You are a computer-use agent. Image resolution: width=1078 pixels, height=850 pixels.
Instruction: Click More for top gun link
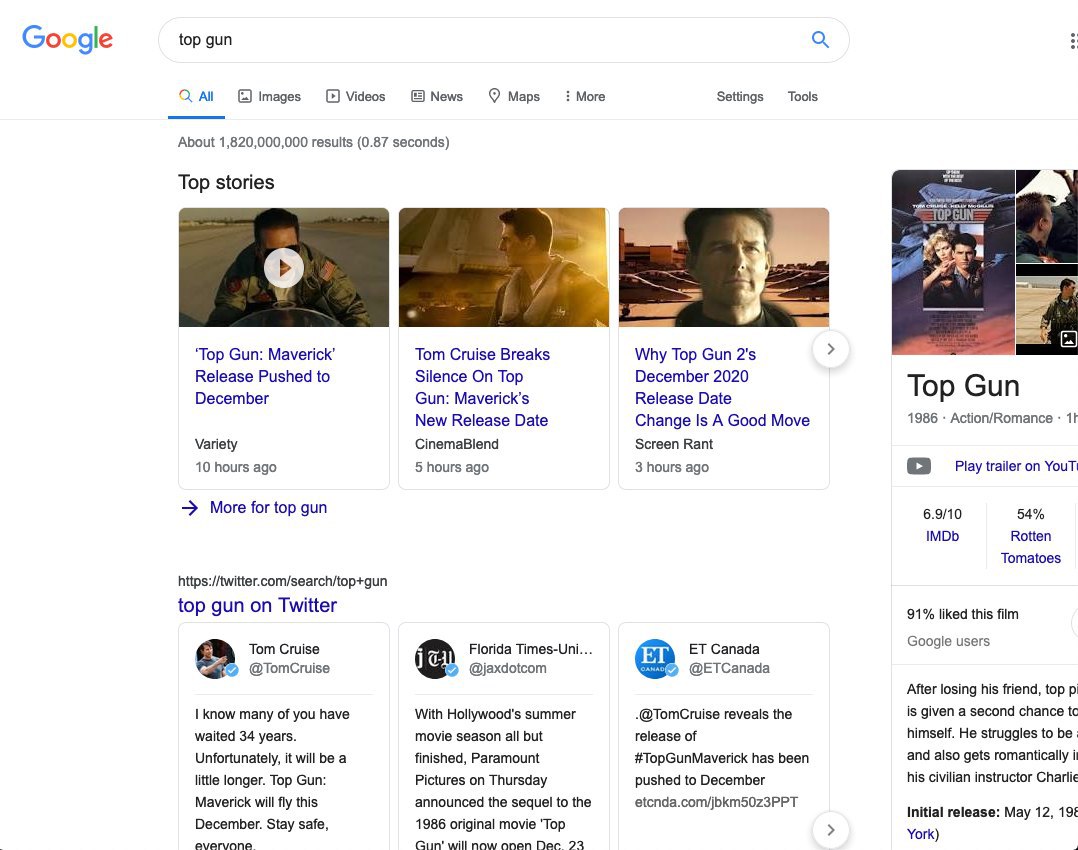coord(268,508)
